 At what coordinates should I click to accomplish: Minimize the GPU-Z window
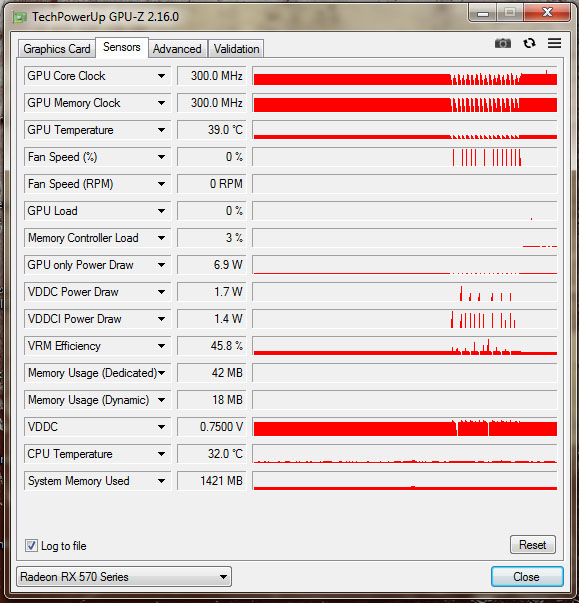[483, 13]
